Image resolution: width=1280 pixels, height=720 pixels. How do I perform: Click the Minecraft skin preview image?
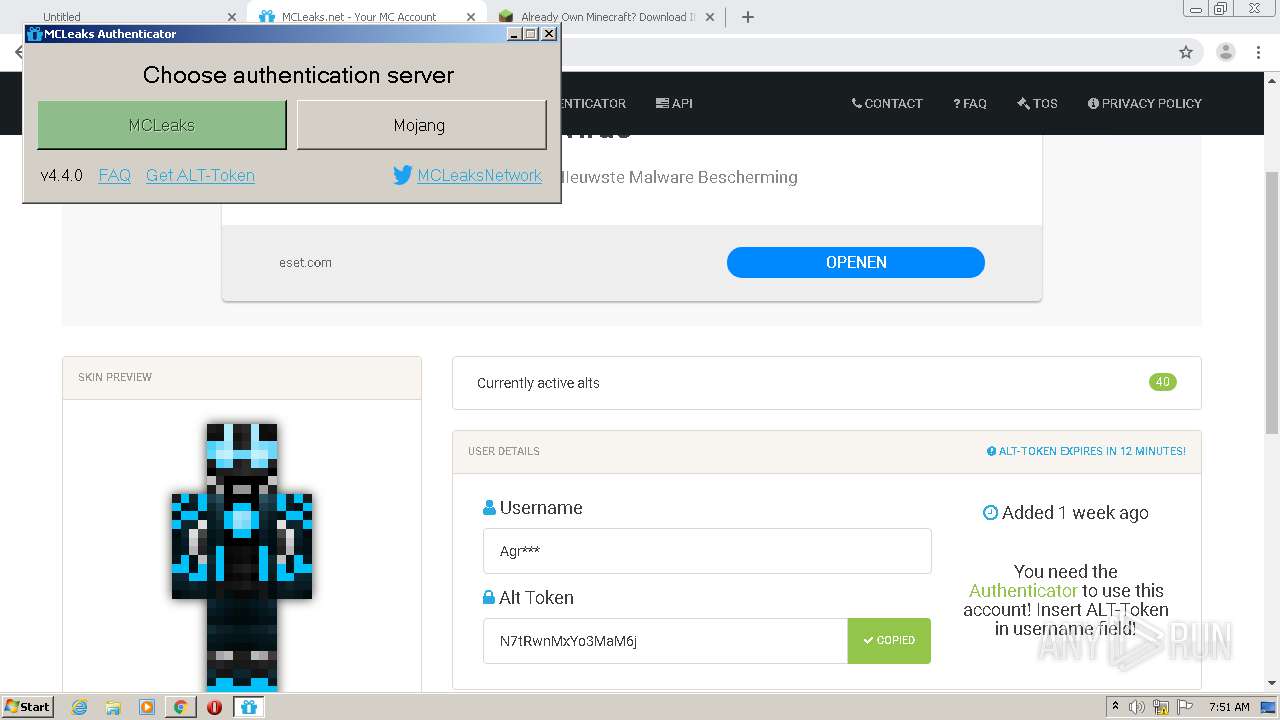(x=242, y=556)
